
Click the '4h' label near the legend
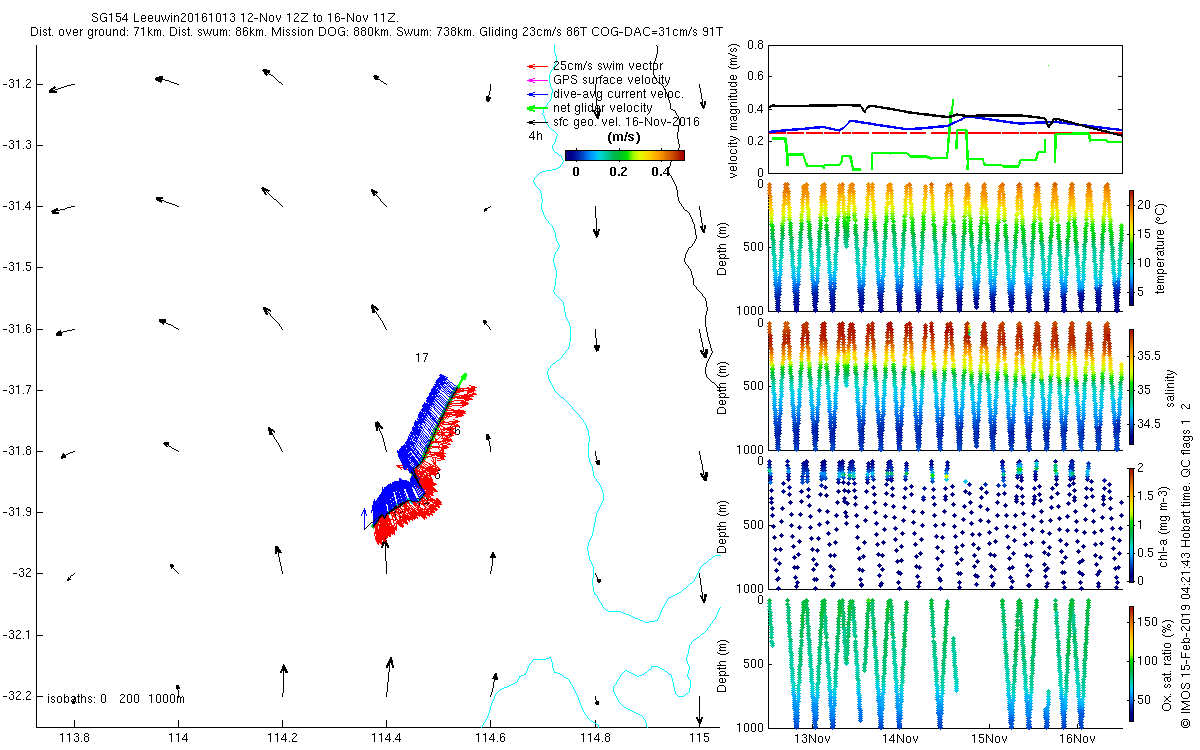(535, 136)
